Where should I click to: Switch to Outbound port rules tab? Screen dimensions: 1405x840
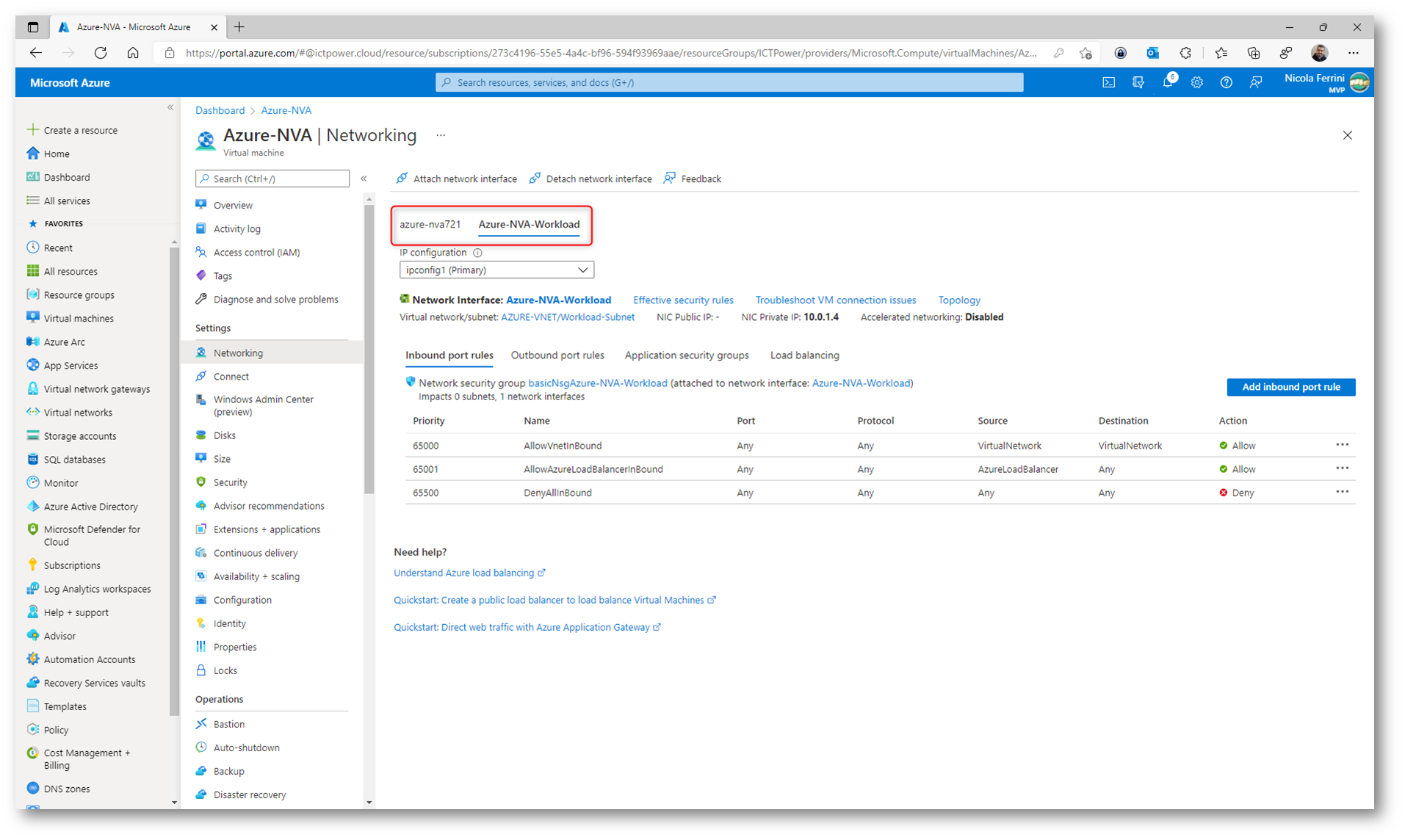pos(557,355)
